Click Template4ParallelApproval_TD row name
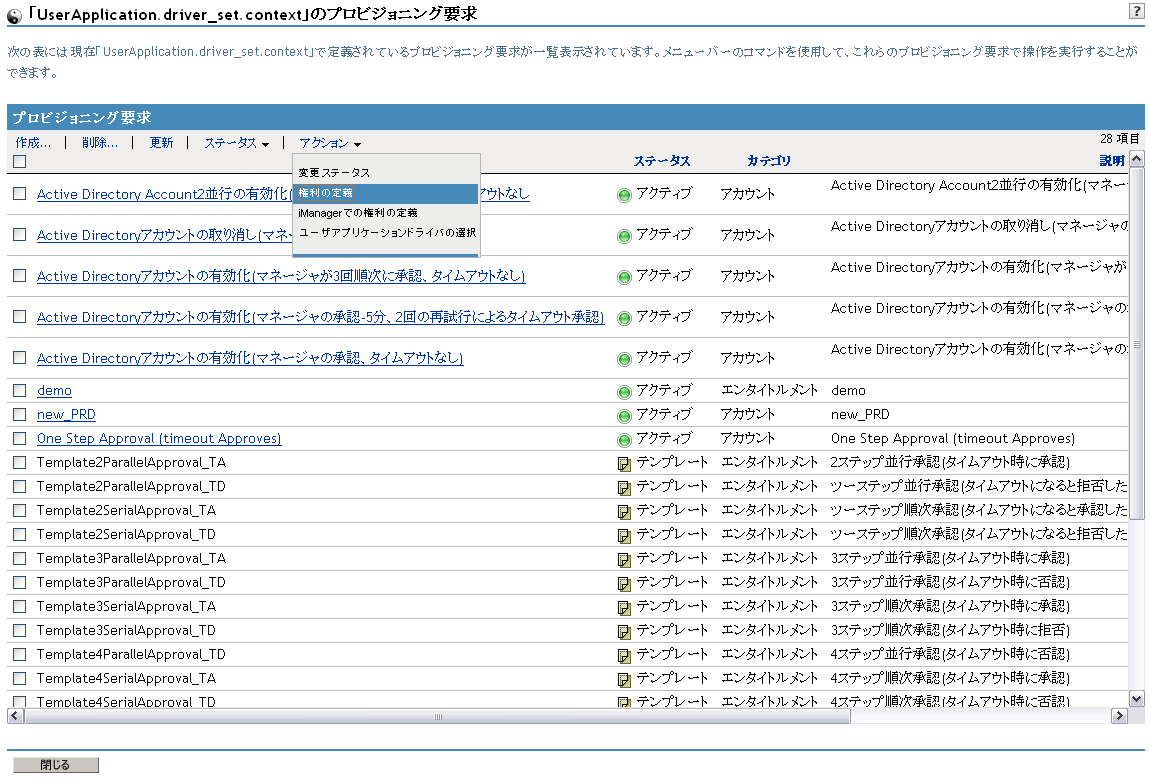Screen dimensions: 1149x778 click(131, 654)
